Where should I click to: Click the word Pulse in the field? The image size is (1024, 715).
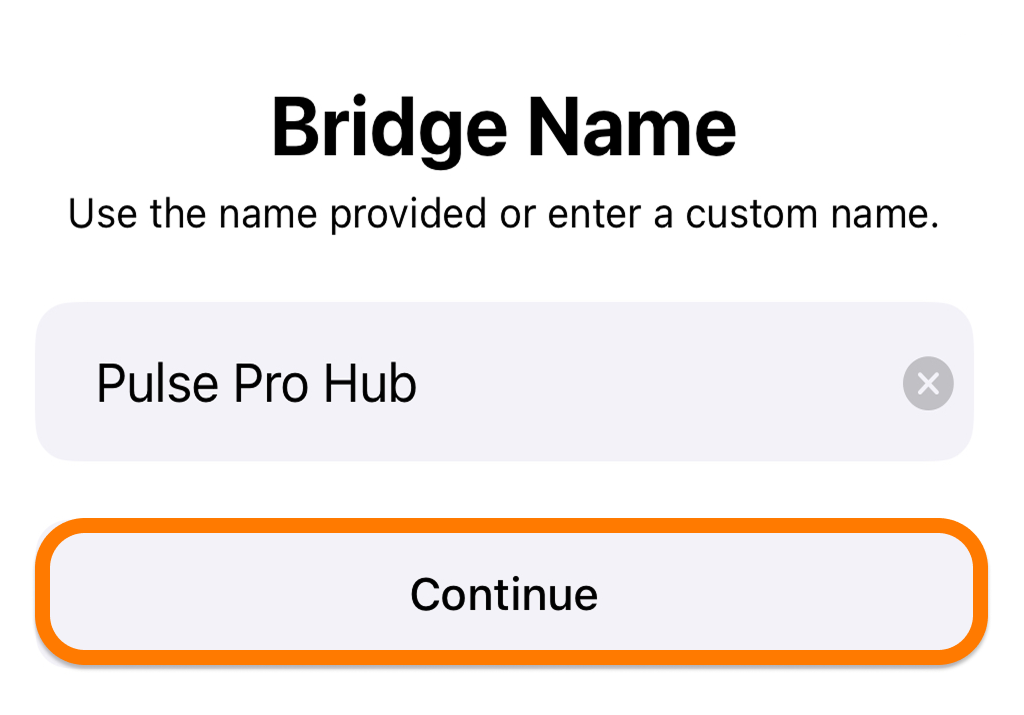click(157, 383)
